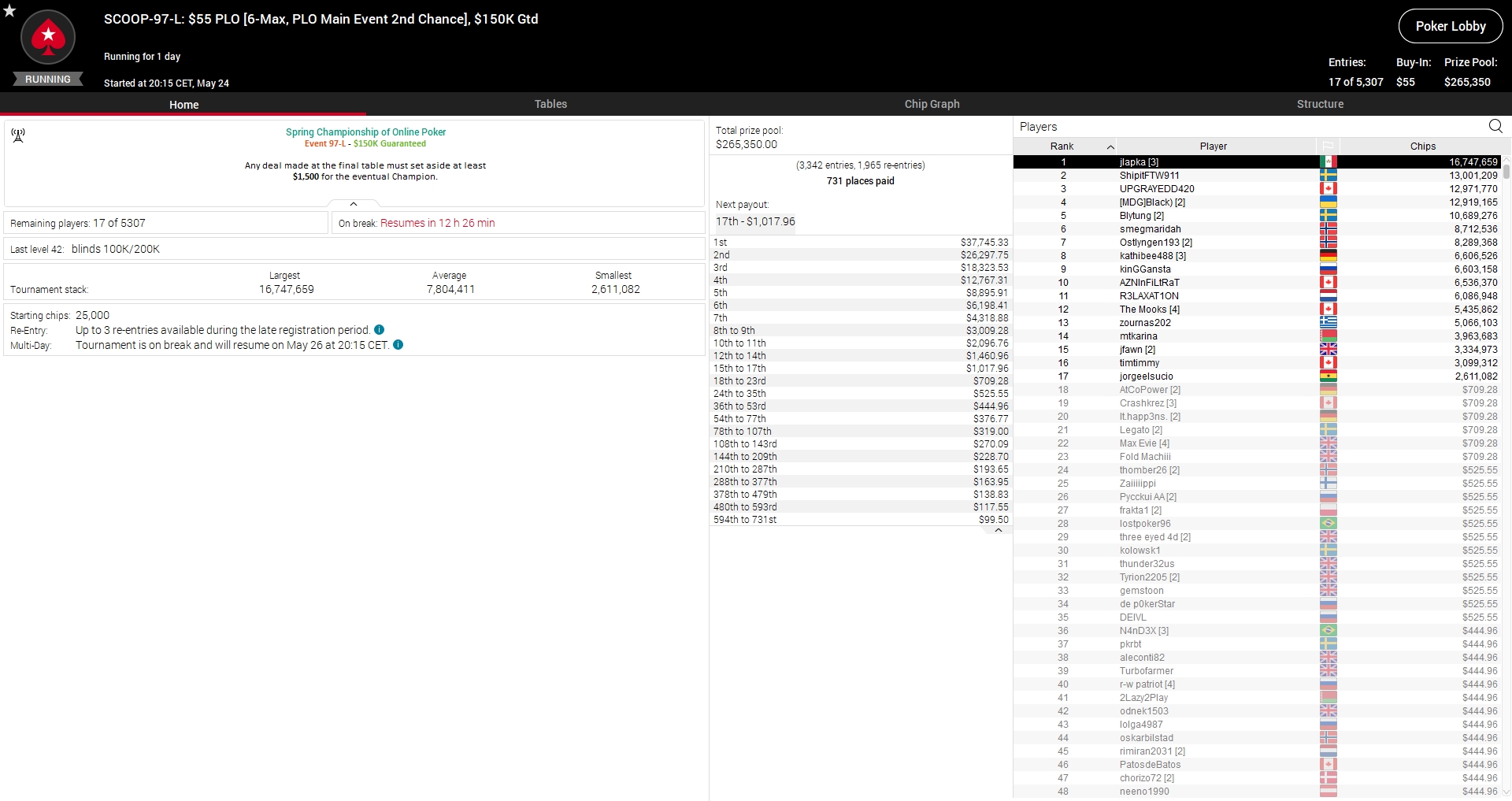Screen dimensions: 1512x801
Task: Click 1st place payout row
Action: (861, 243)
